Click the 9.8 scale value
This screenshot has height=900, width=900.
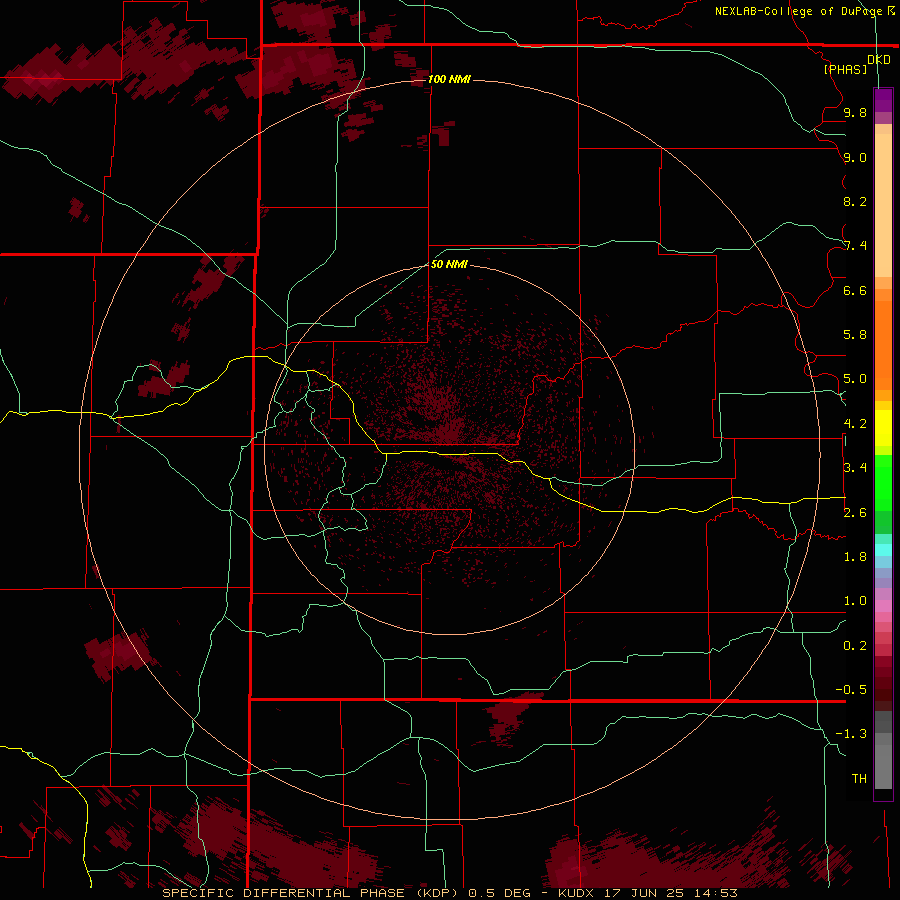coord(855,112)
